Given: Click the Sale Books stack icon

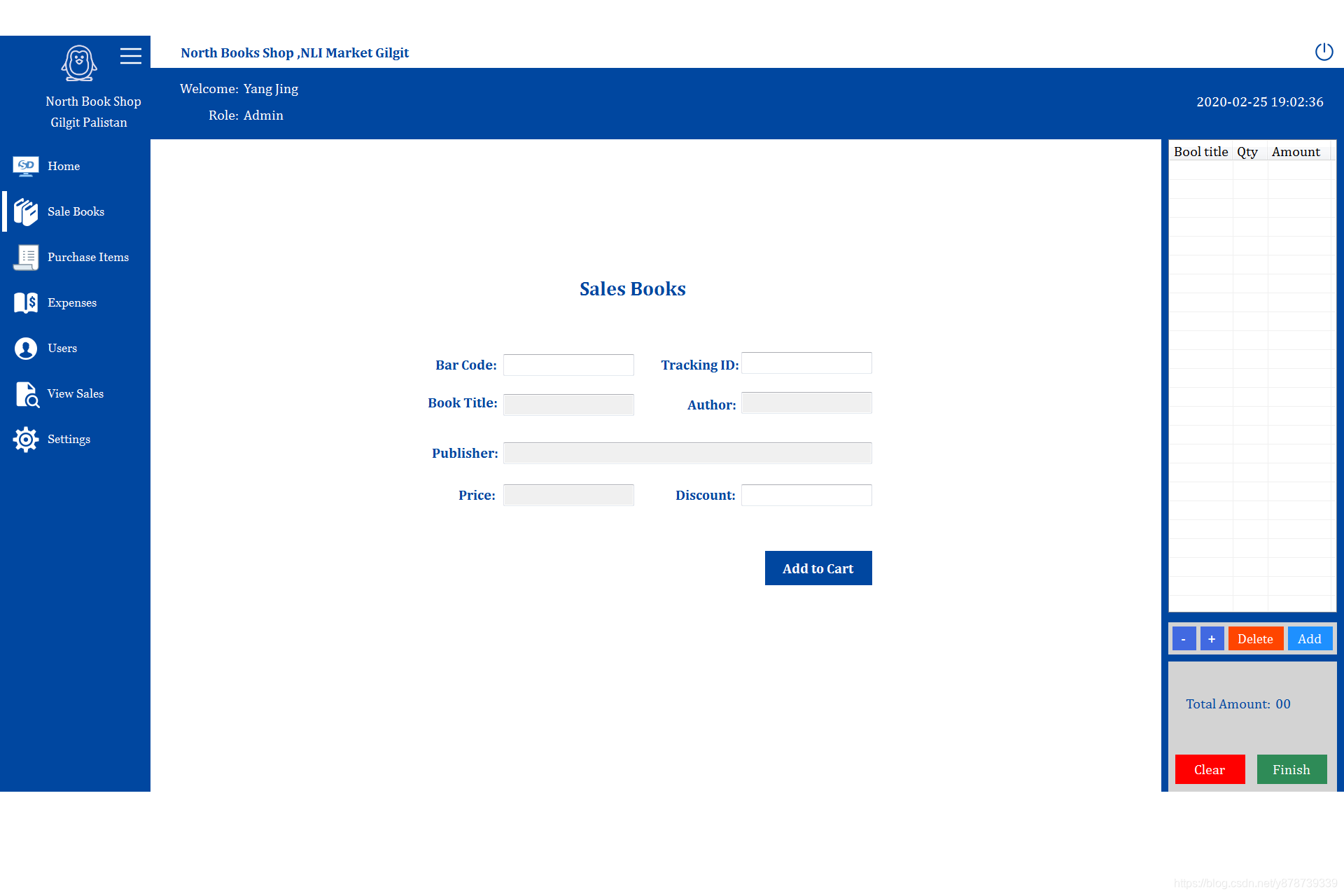Looking at the screenshot, I should coord(26,211).
